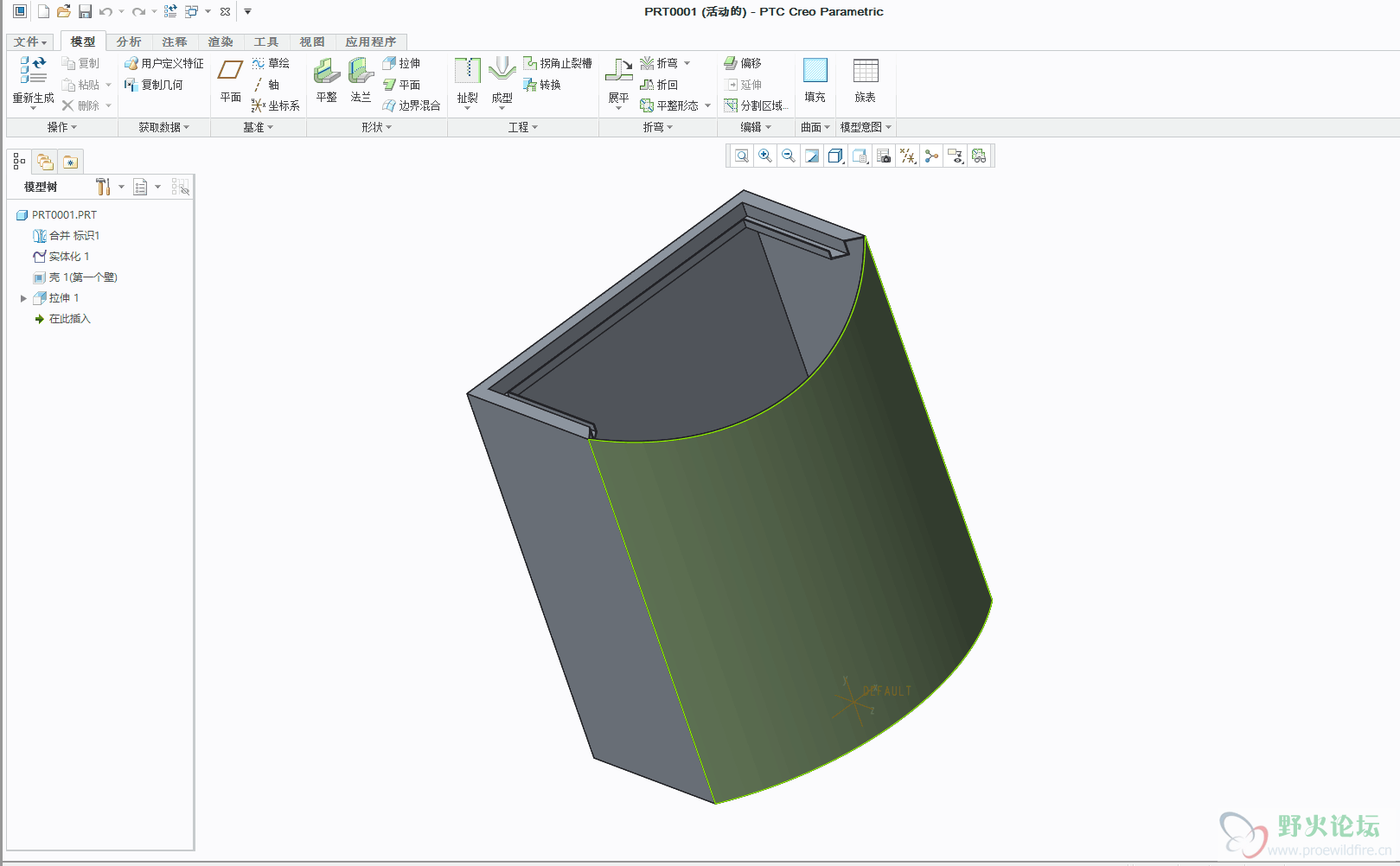Click the zoom in magnifier icon

coord(765,156)
